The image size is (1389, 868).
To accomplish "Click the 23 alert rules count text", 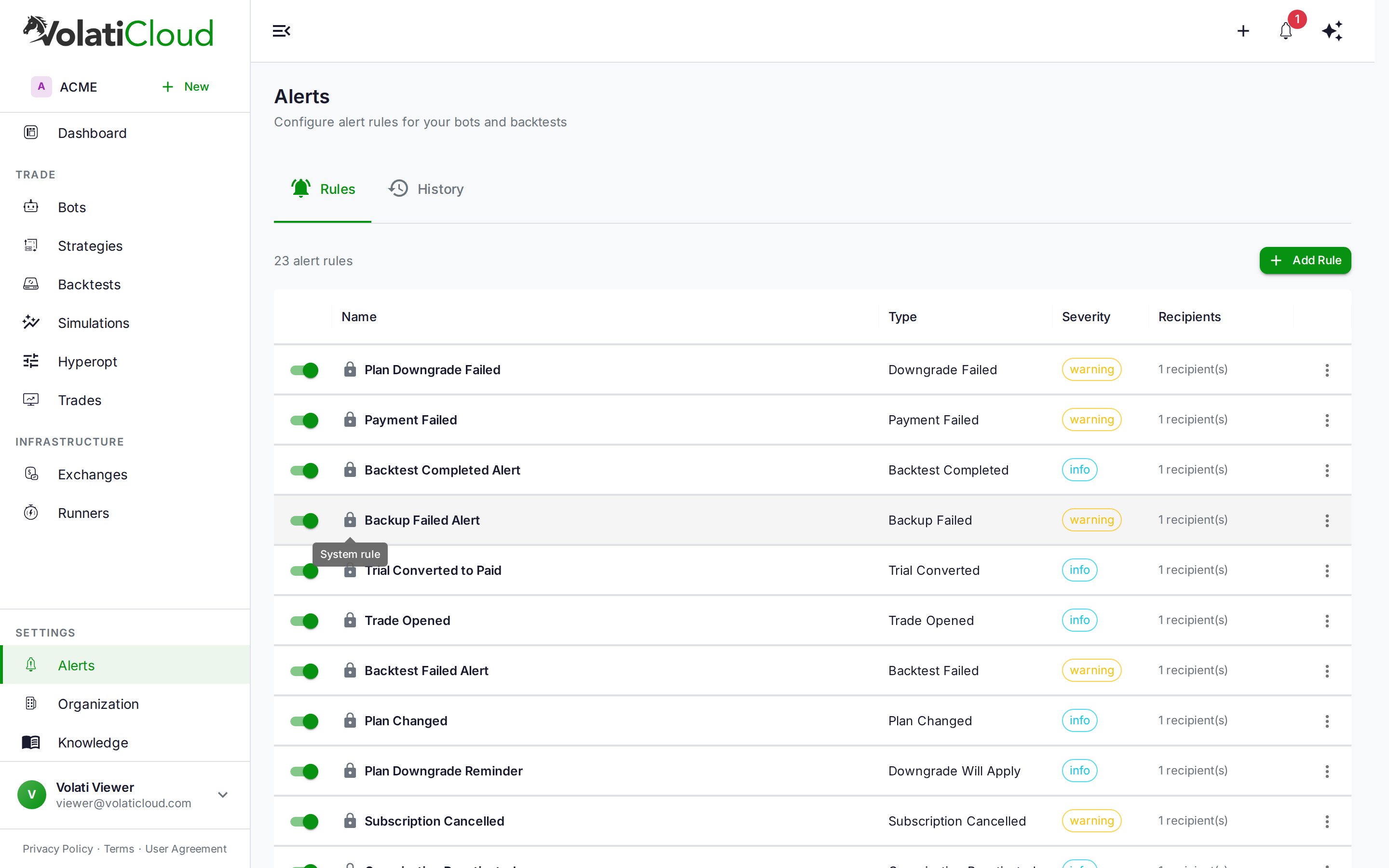I will tap(313, 260).
